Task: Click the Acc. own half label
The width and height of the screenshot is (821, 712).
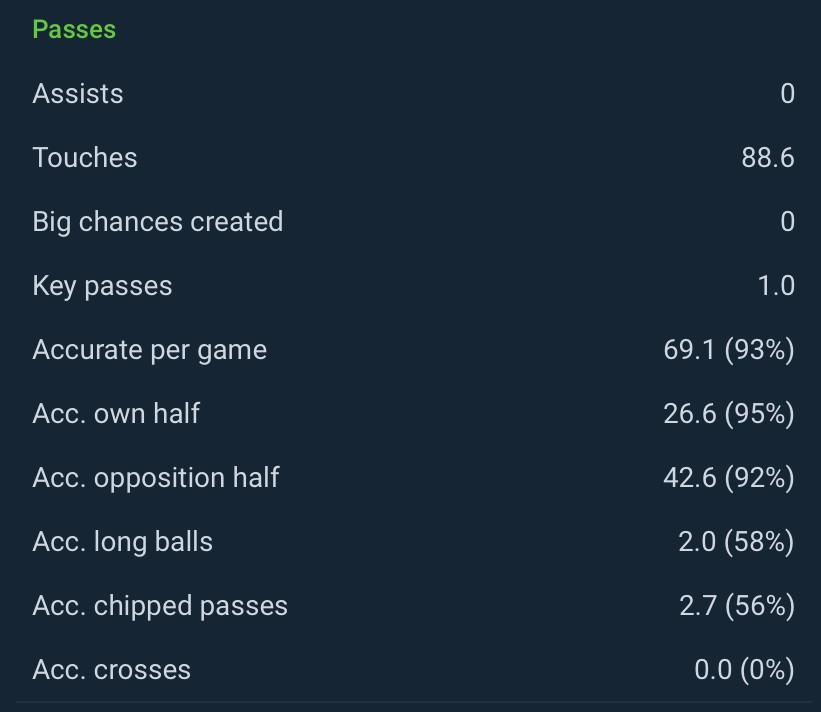Action: 116,414
